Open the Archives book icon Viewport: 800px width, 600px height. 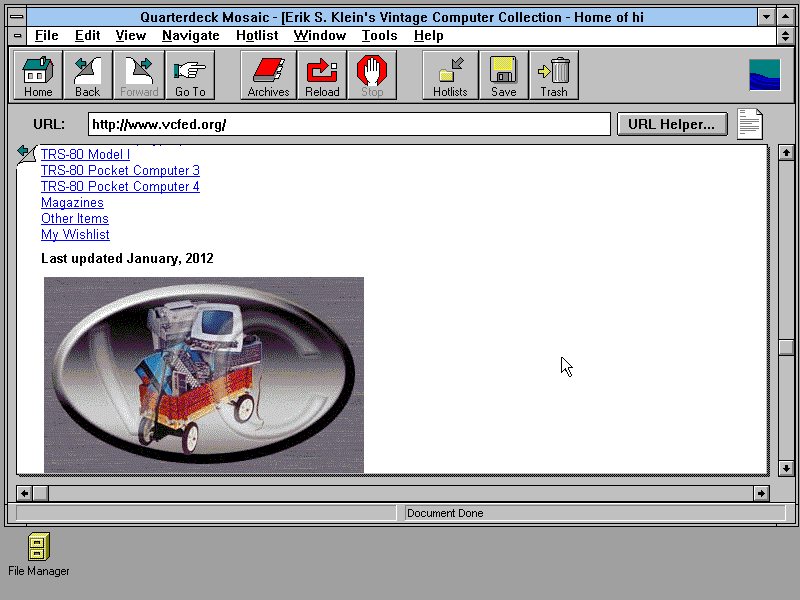click(x=268, y=75)
